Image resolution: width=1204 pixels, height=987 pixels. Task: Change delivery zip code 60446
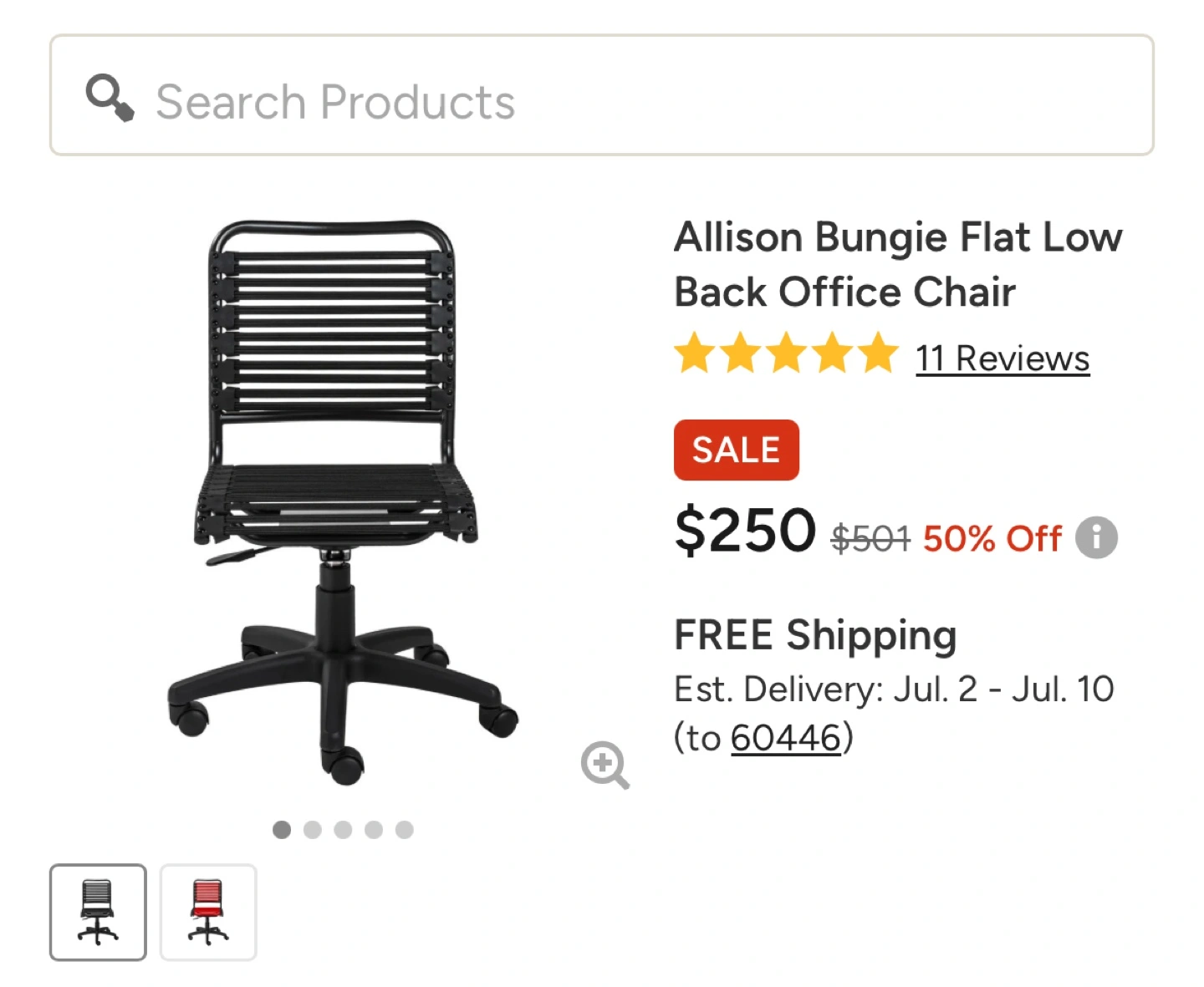[x=785, y=738]
